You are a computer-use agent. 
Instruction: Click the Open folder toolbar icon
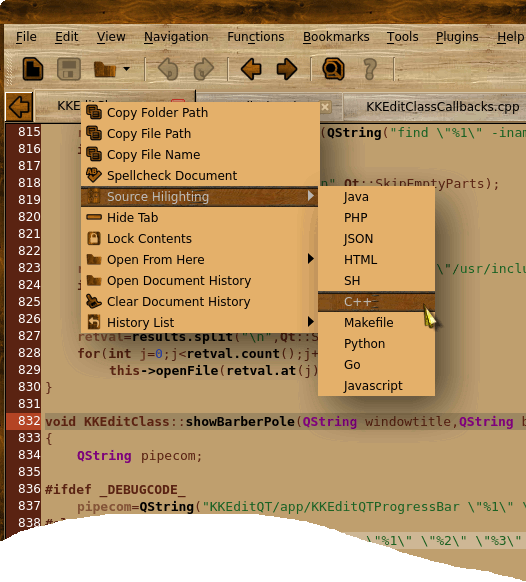(x=105, y=69)
